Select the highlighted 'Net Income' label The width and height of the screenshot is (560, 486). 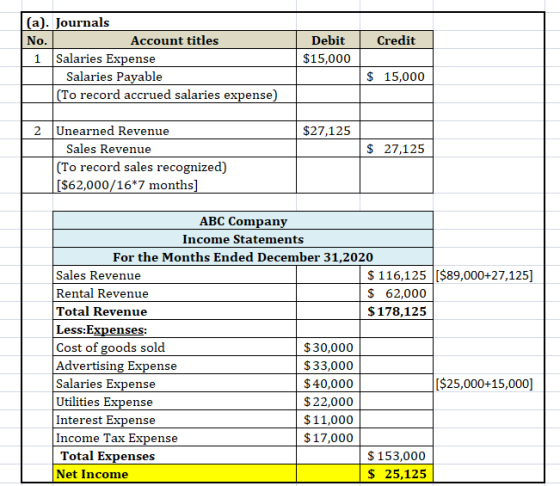coord(175,474)
